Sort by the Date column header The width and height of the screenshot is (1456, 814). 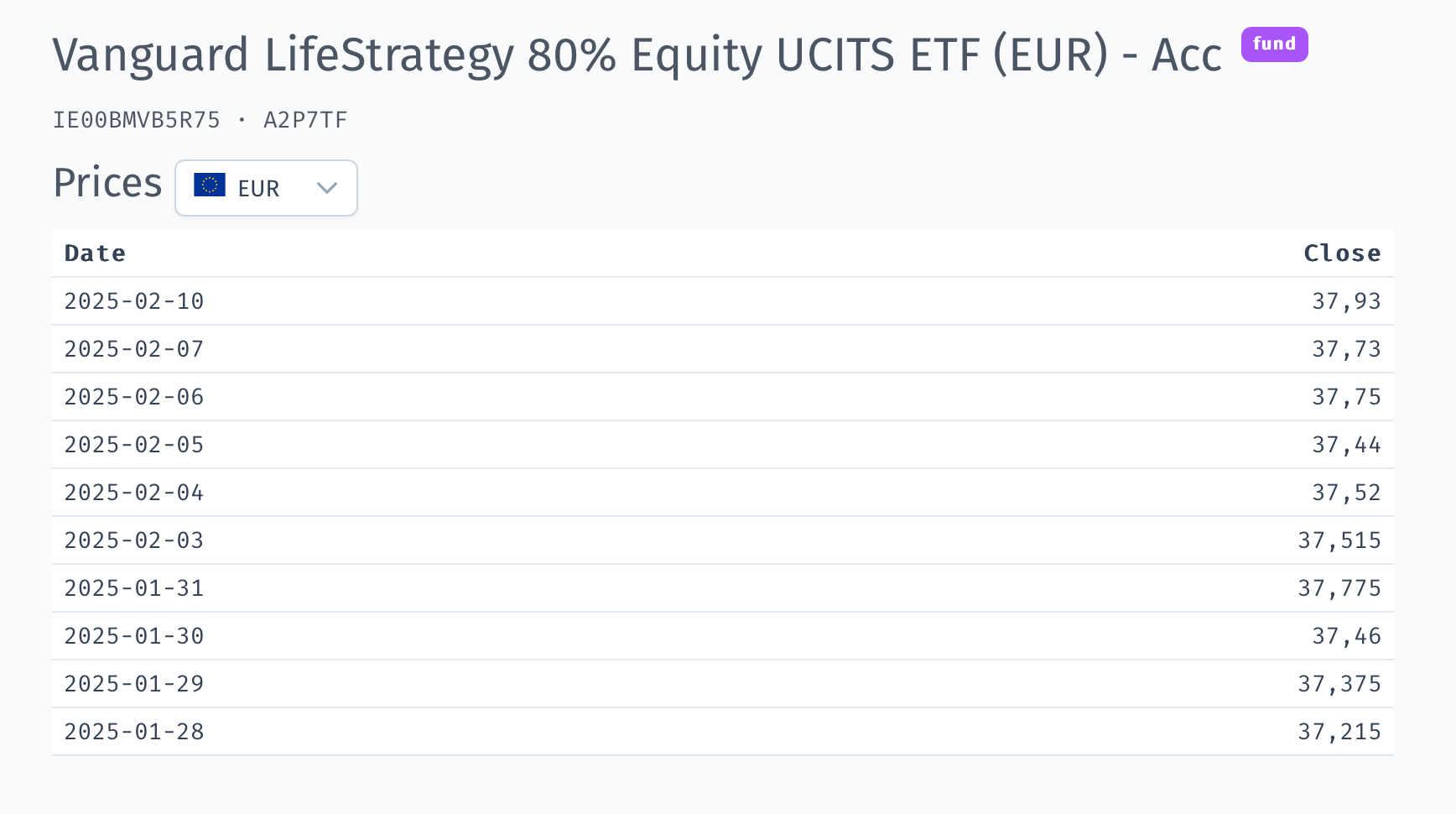[x=95, y=253]
